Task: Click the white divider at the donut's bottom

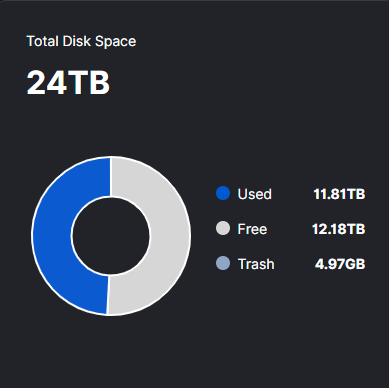Action: (107, 295)
